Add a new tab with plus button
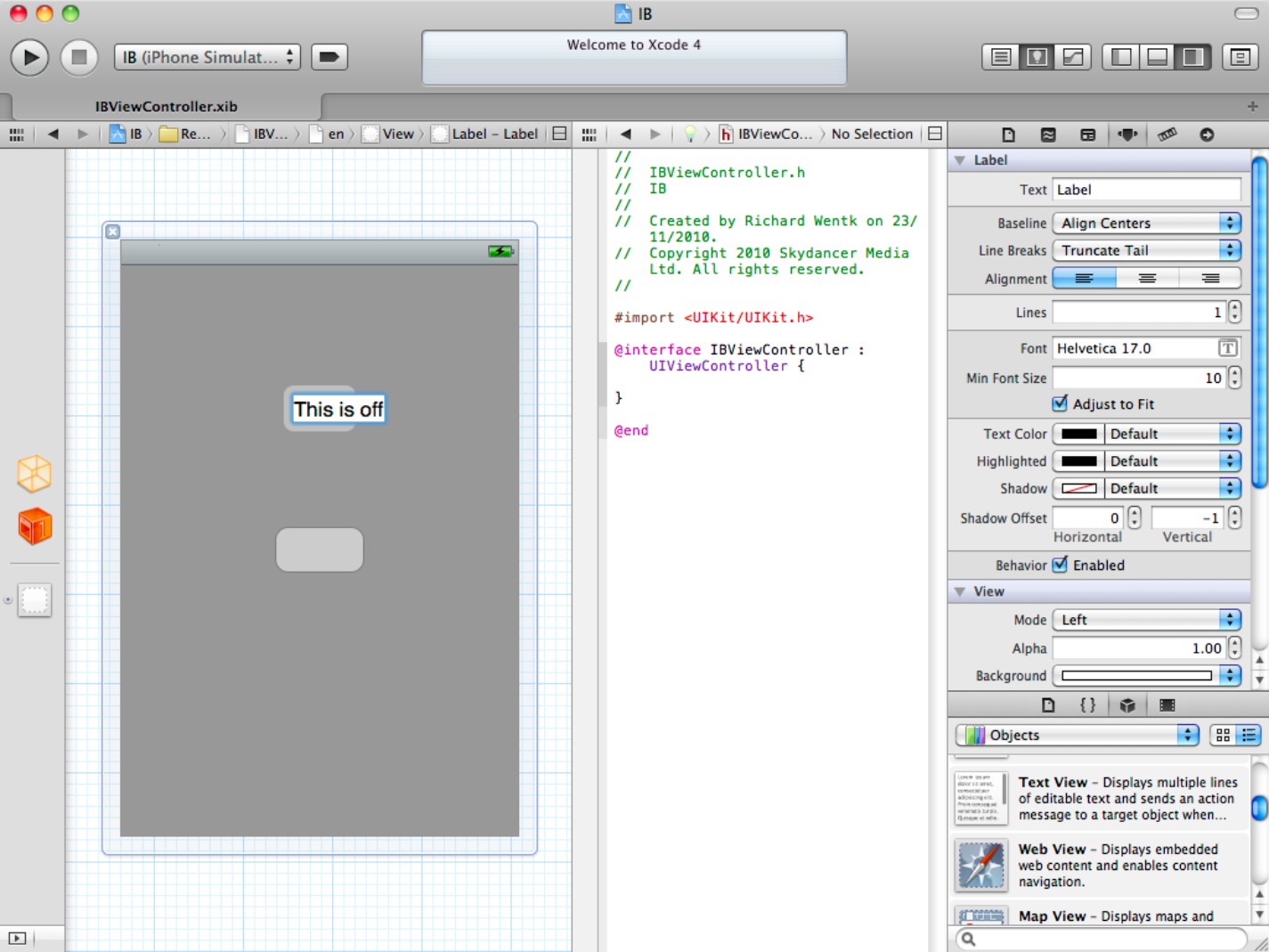The width and height of the screenshot is (1269, 952). [1252, 106]
